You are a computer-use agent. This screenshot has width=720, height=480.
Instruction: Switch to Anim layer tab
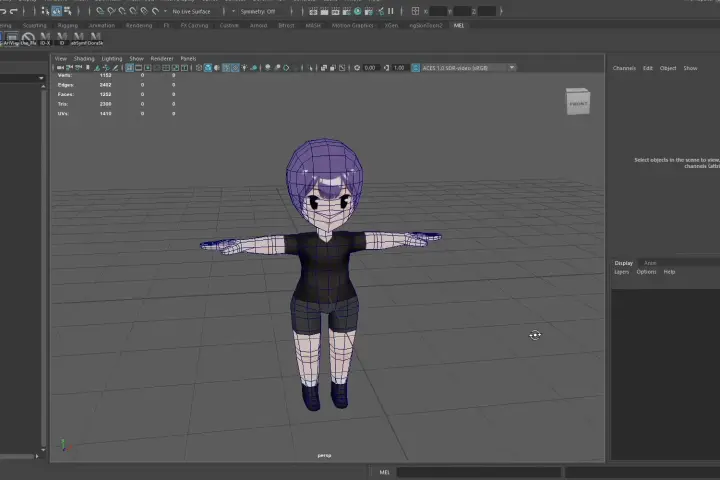coord(650,263)
